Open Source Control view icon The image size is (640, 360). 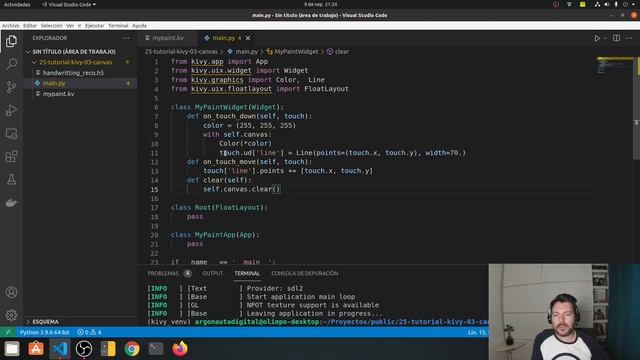pos(11,87)
